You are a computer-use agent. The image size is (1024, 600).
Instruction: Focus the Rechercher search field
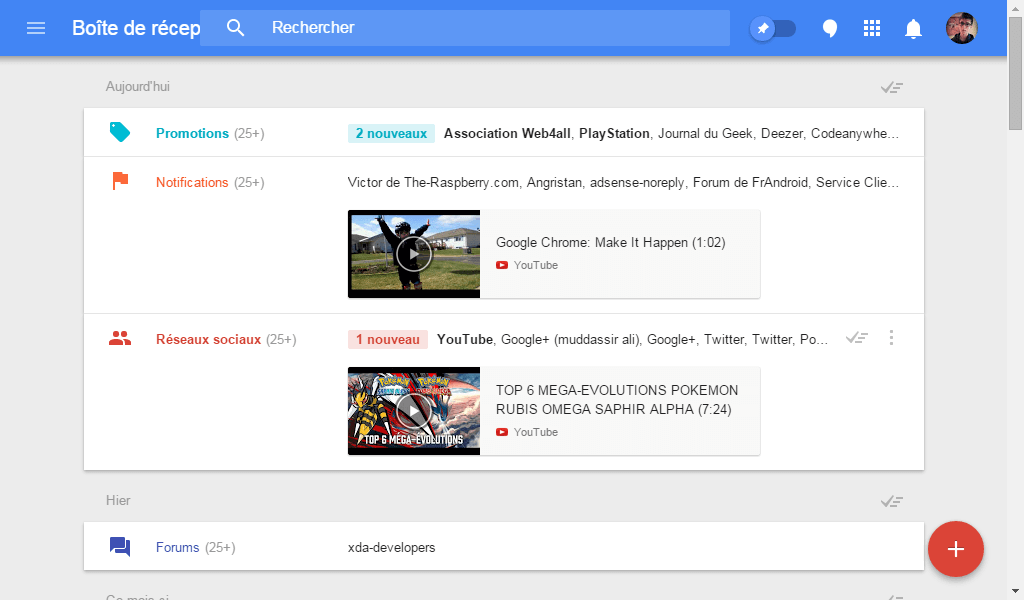pyautogui.click(x=465, y=28)
